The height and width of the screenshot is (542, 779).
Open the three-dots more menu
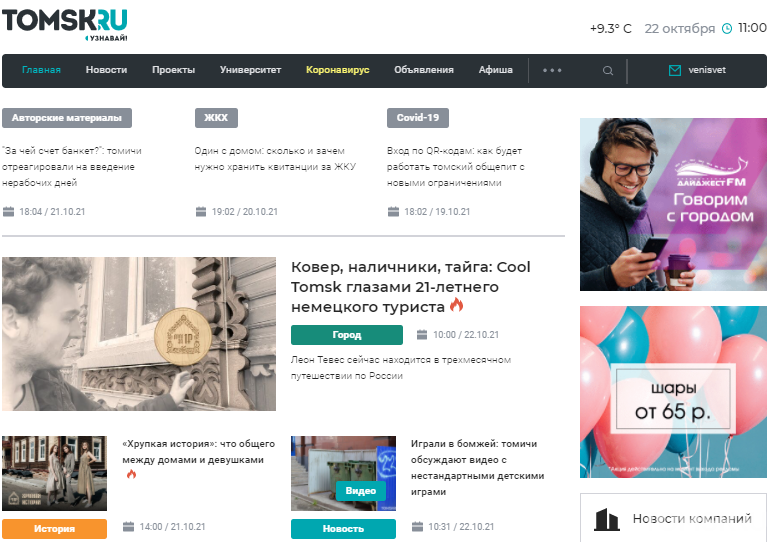(552, 71)
